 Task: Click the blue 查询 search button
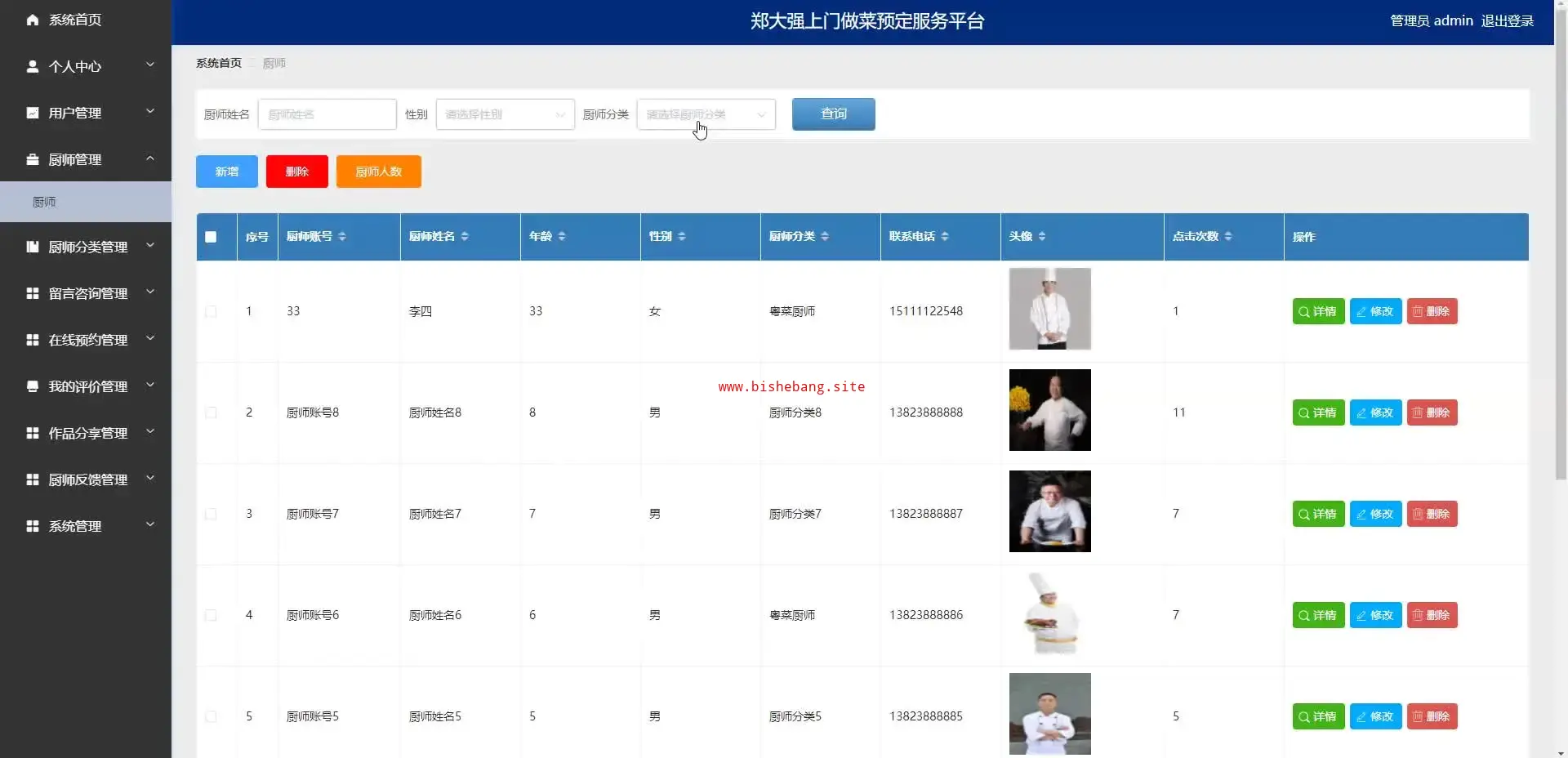[x=833, y=114]
